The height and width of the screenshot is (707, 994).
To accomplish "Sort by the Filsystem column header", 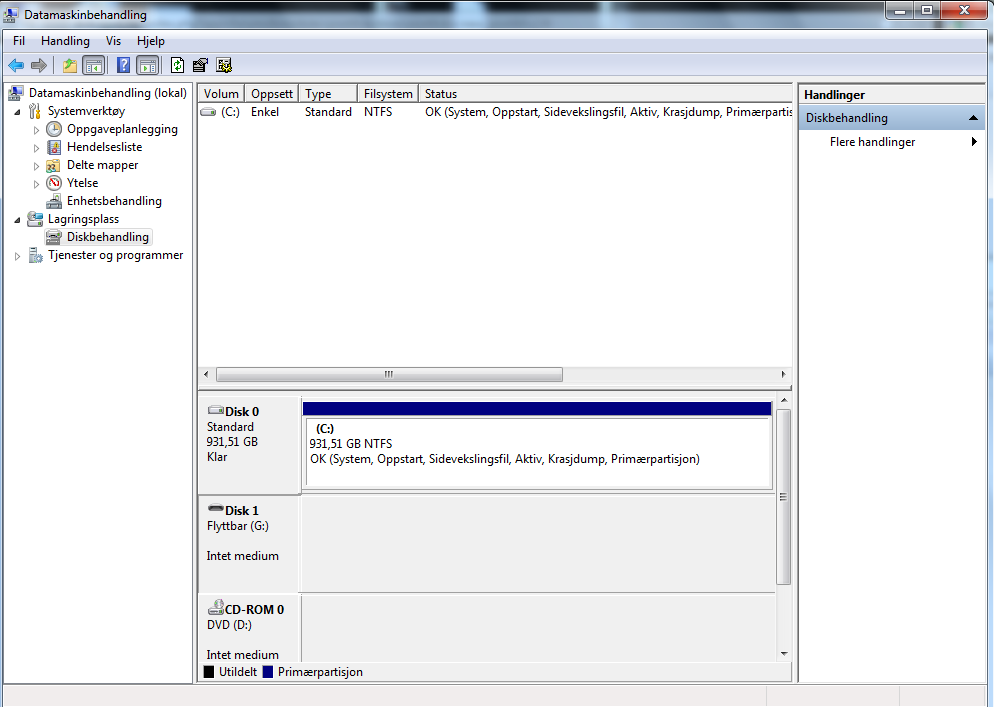I will point(388,94).
